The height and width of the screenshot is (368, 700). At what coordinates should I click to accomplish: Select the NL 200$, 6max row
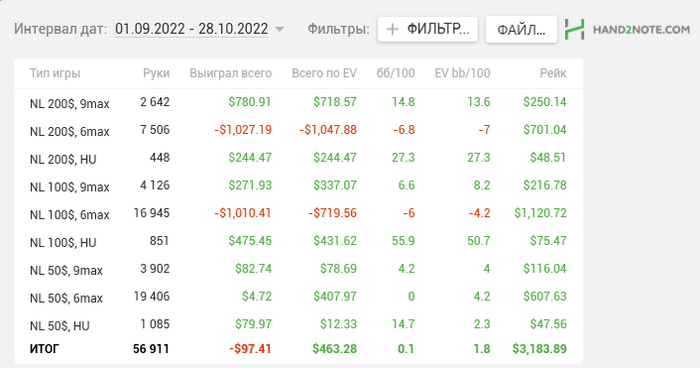[x=298, y=130]
